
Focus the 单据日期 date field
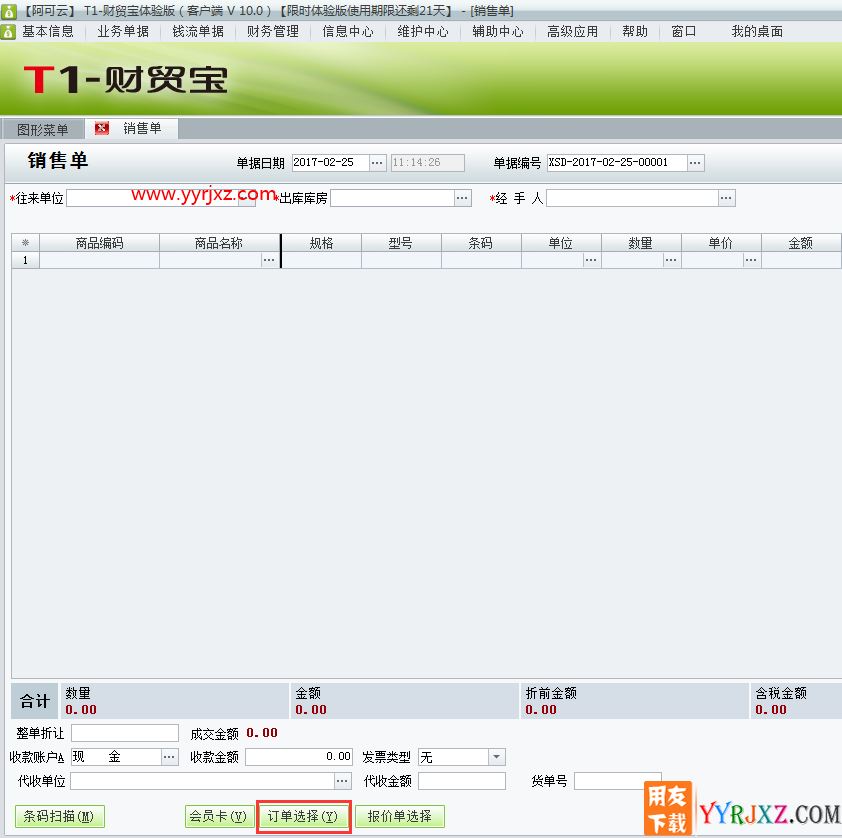click(331, 163)
